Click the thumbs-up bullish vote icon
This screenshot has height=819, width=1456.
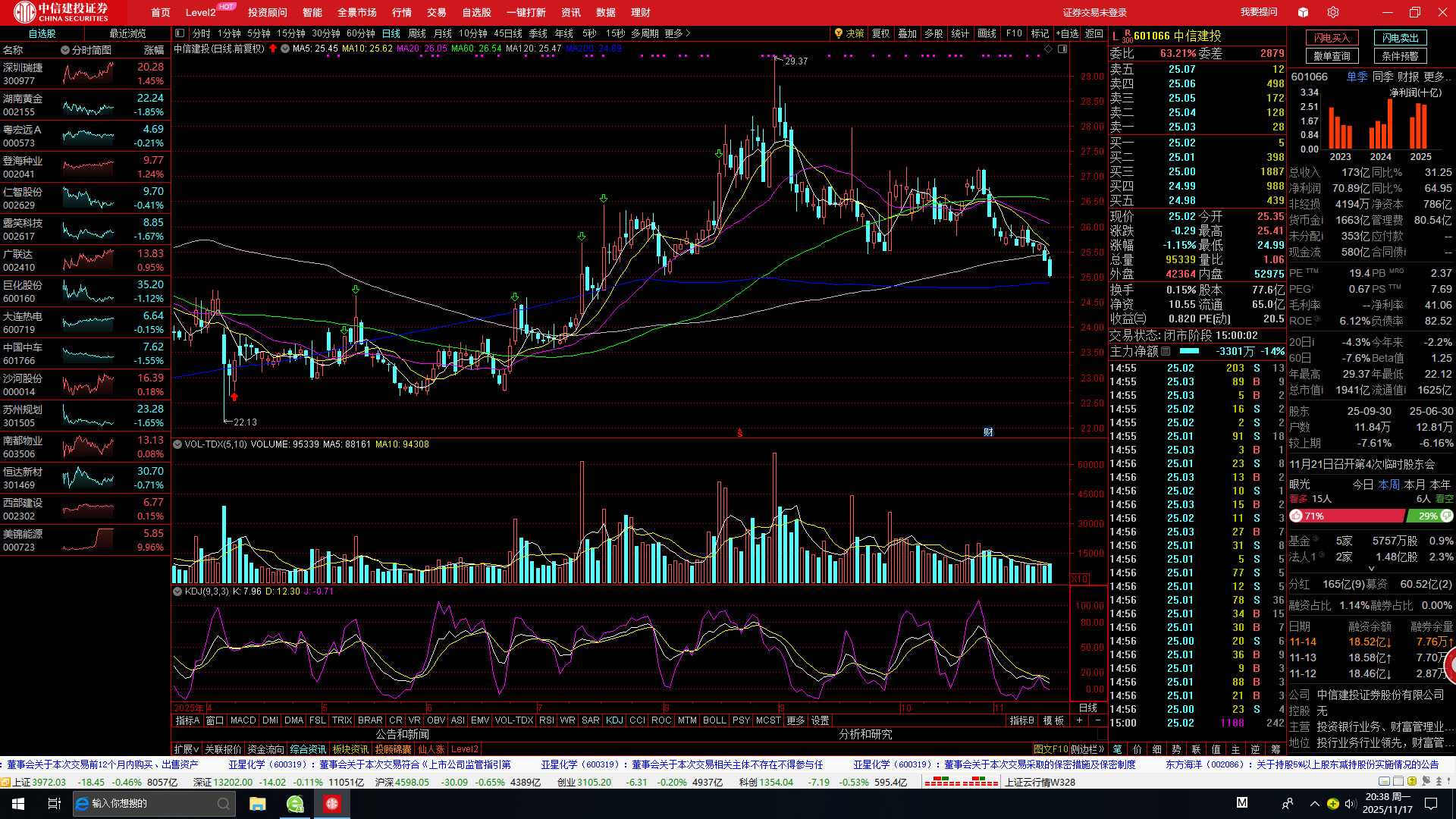(x=1296, y=516)
